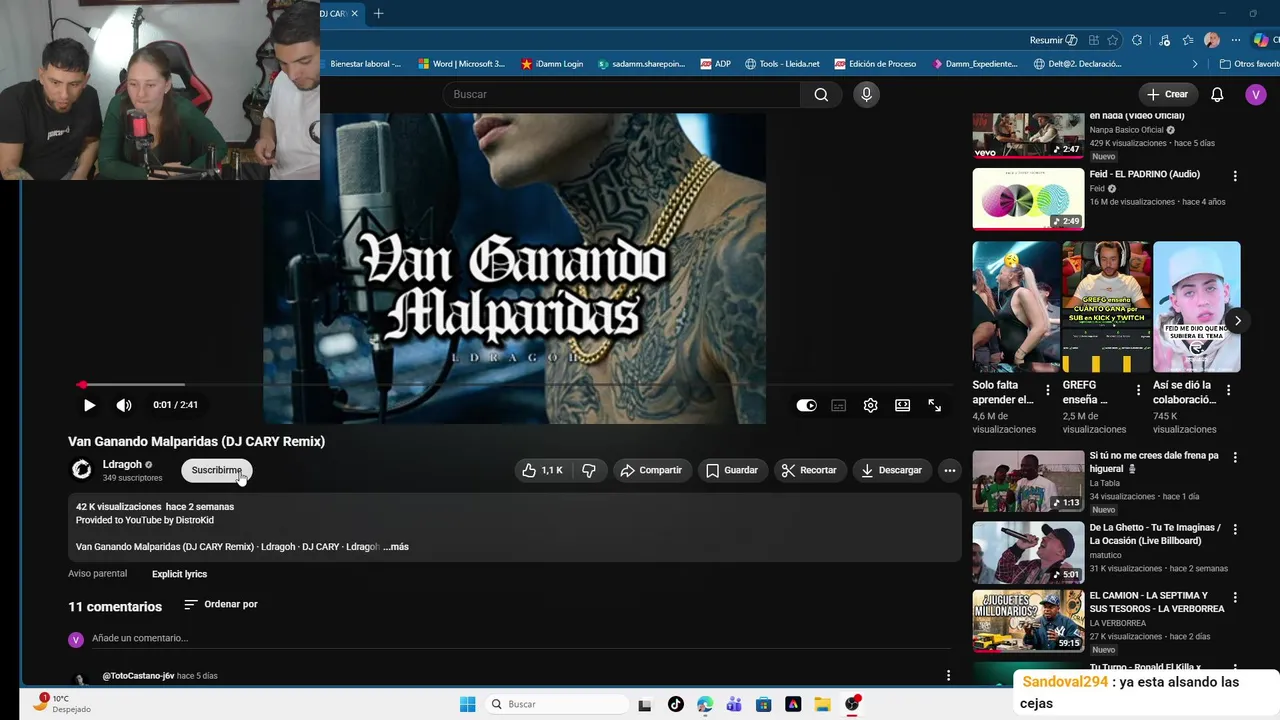Dislike the video with thumbs down

589,470
